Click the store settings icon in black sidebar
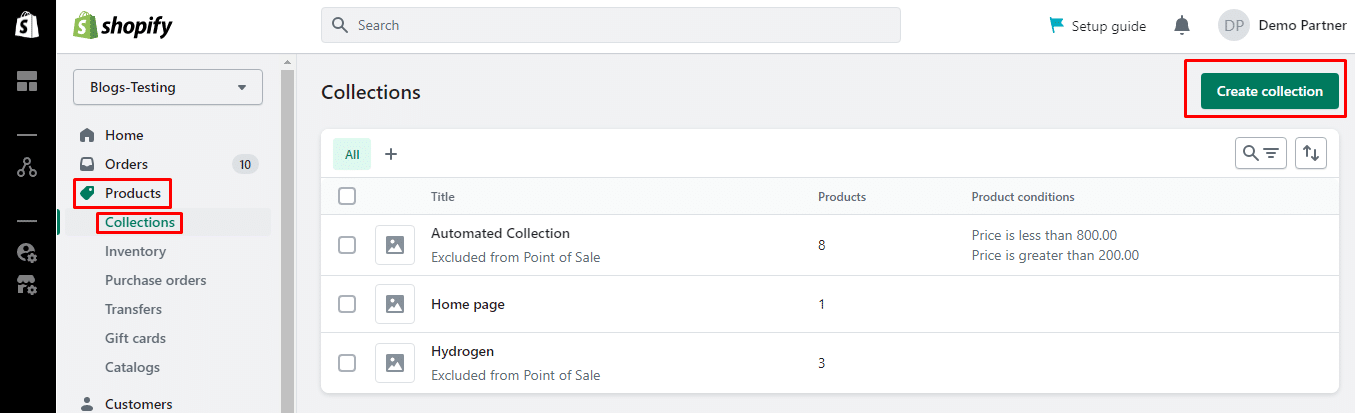This screenshot has width=1355, height=413. 27,285
